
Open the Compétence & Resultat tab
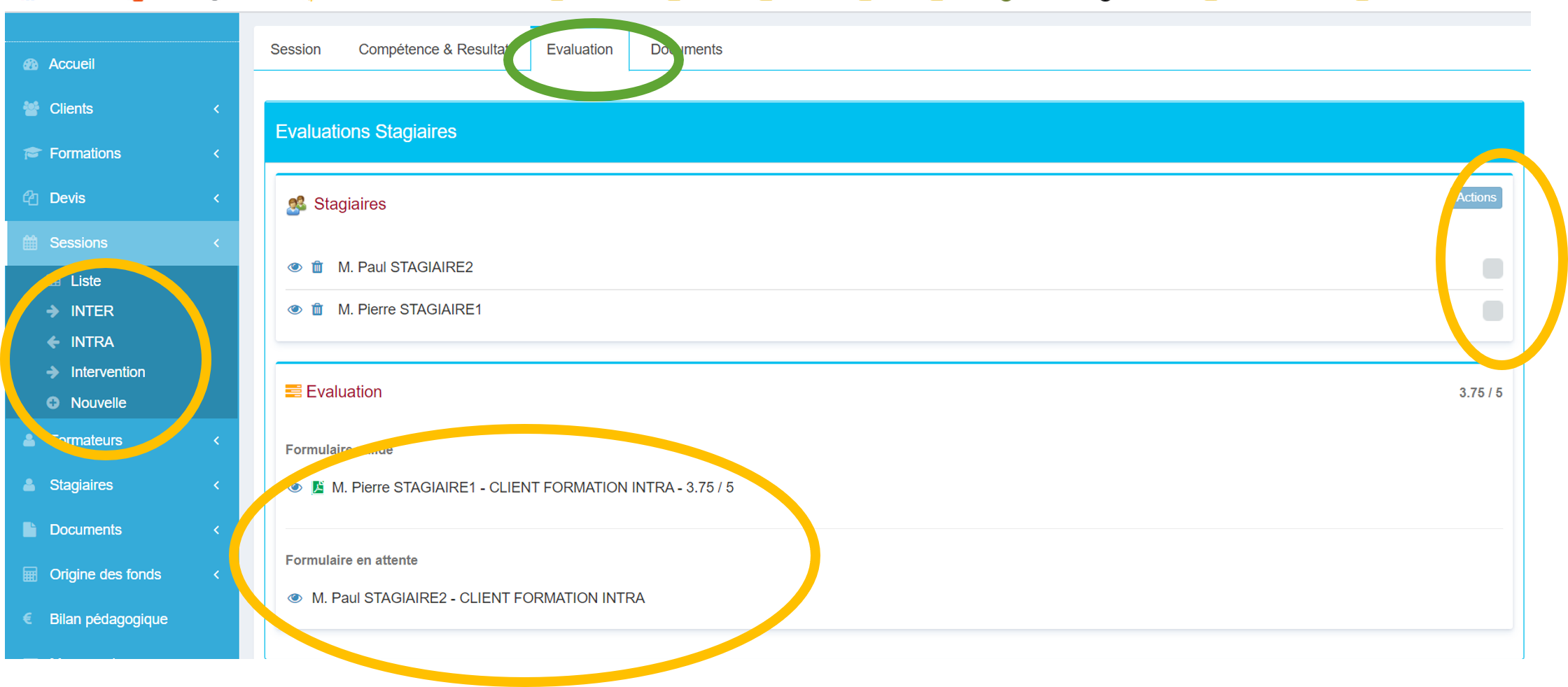433,50
